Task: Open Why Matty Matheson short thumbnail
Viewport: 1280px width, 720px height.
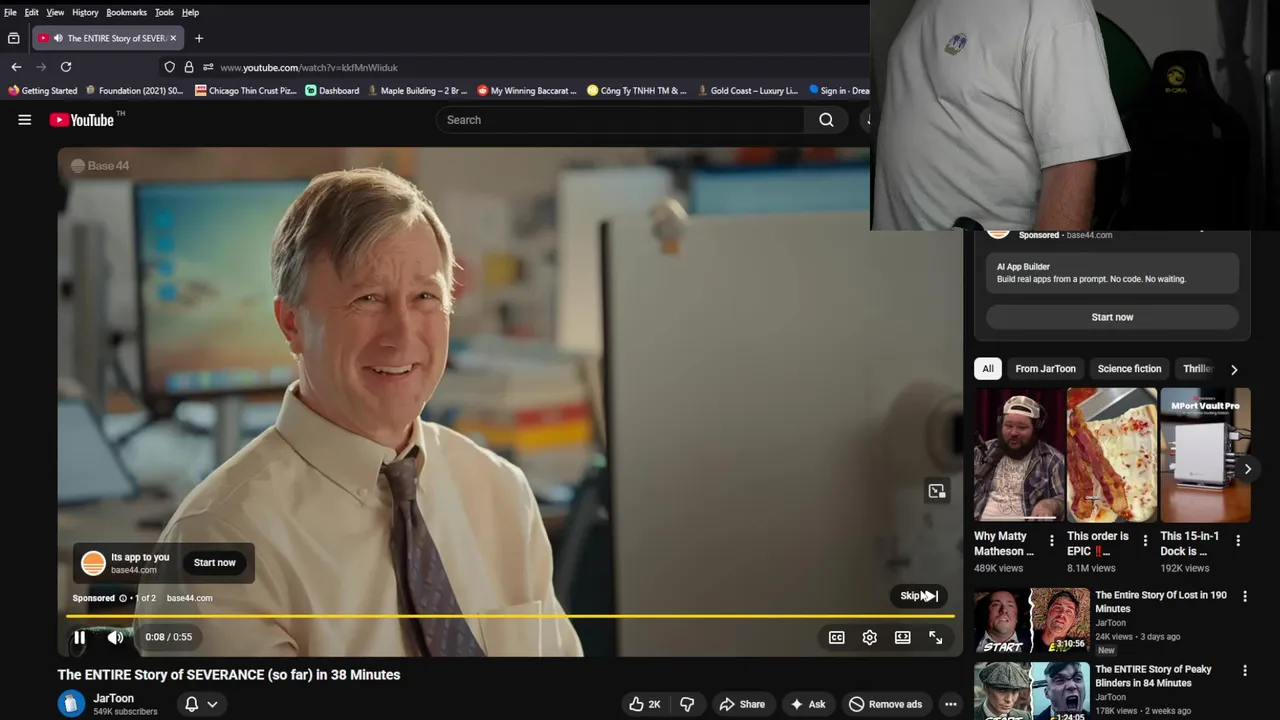Action: (1019, 456)
